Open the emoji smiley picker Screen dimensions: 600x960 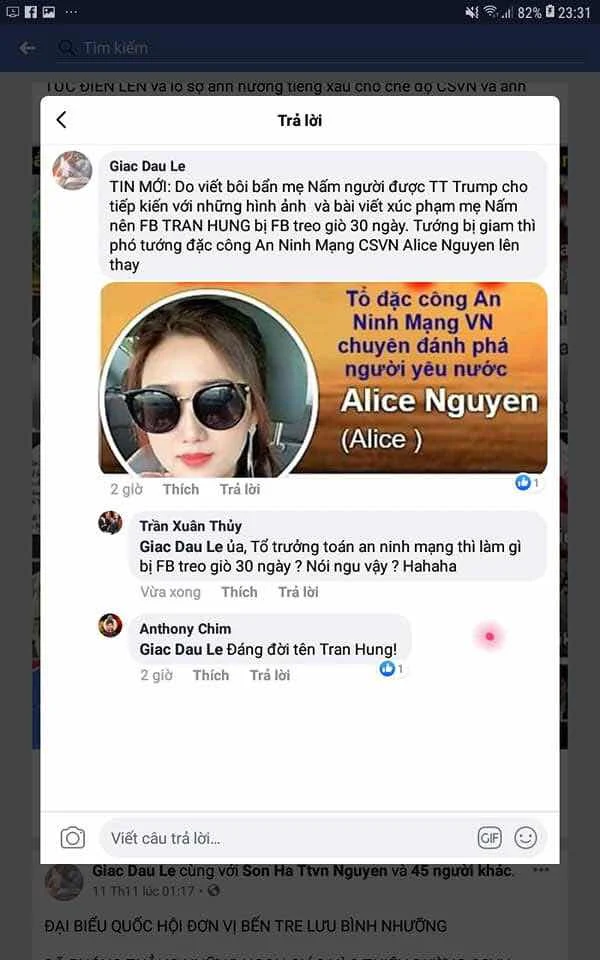[x=525, y=838]
